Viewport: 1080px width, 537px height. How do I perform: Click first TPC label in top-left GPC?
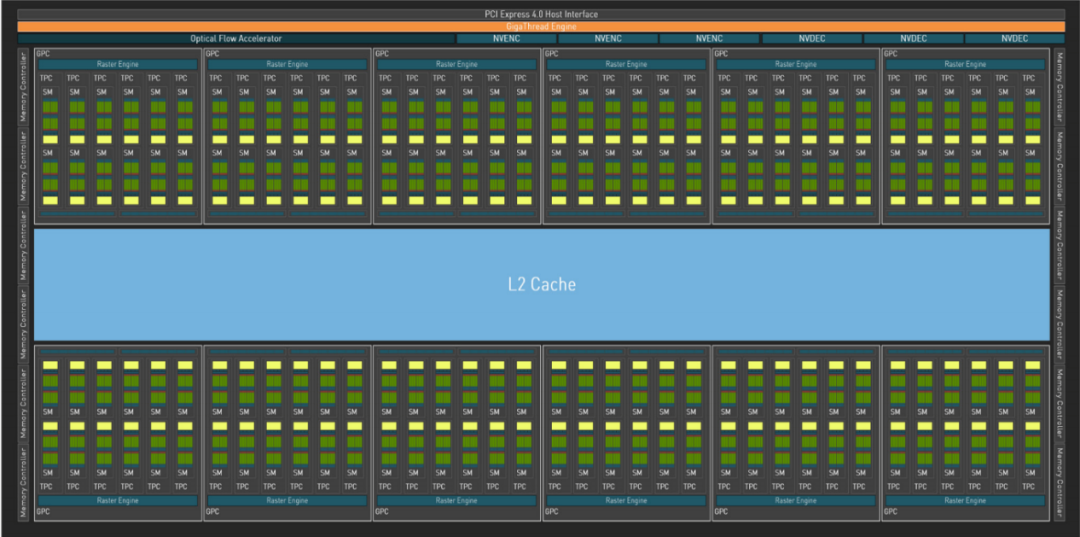click(47, 78)
